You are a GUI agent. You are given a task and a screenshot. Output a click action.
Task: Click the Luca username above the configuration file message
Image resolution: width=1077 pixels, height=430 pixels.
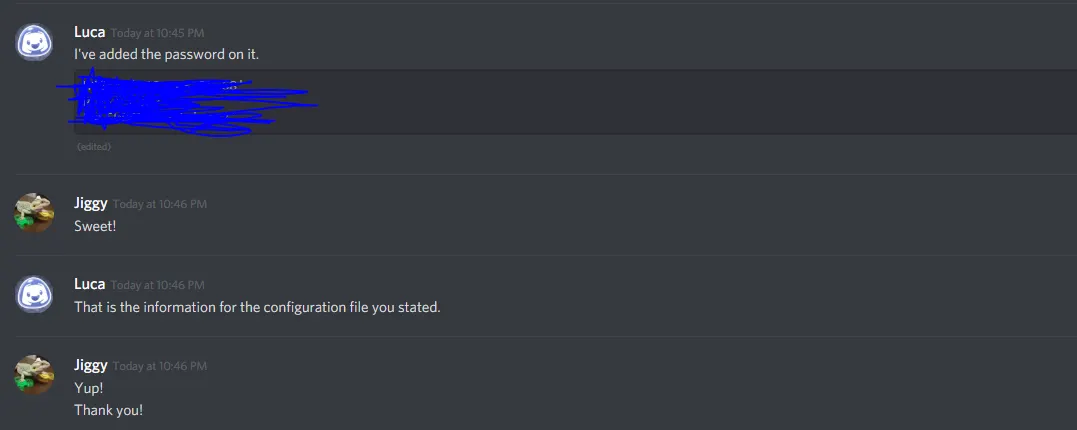pyautogui.click(x=89, y=284)
